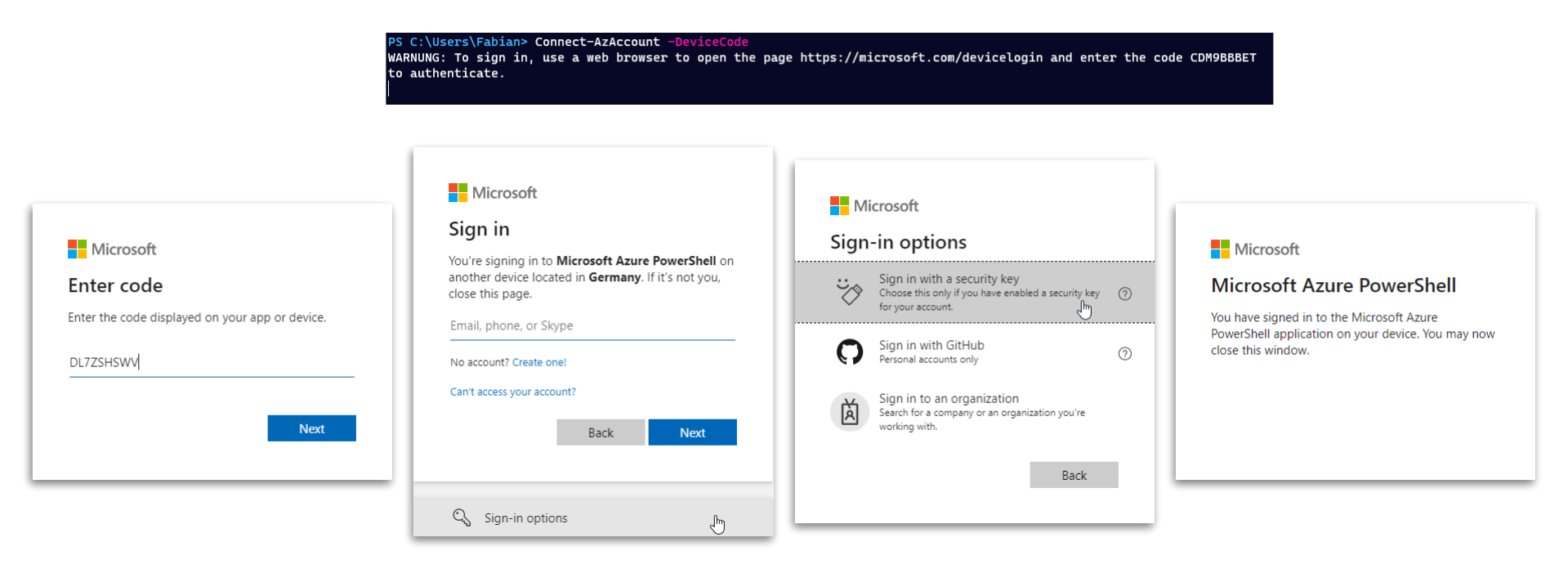Click the security key icon
Viewport: 1568px width, 569px height.
[850, 292]
